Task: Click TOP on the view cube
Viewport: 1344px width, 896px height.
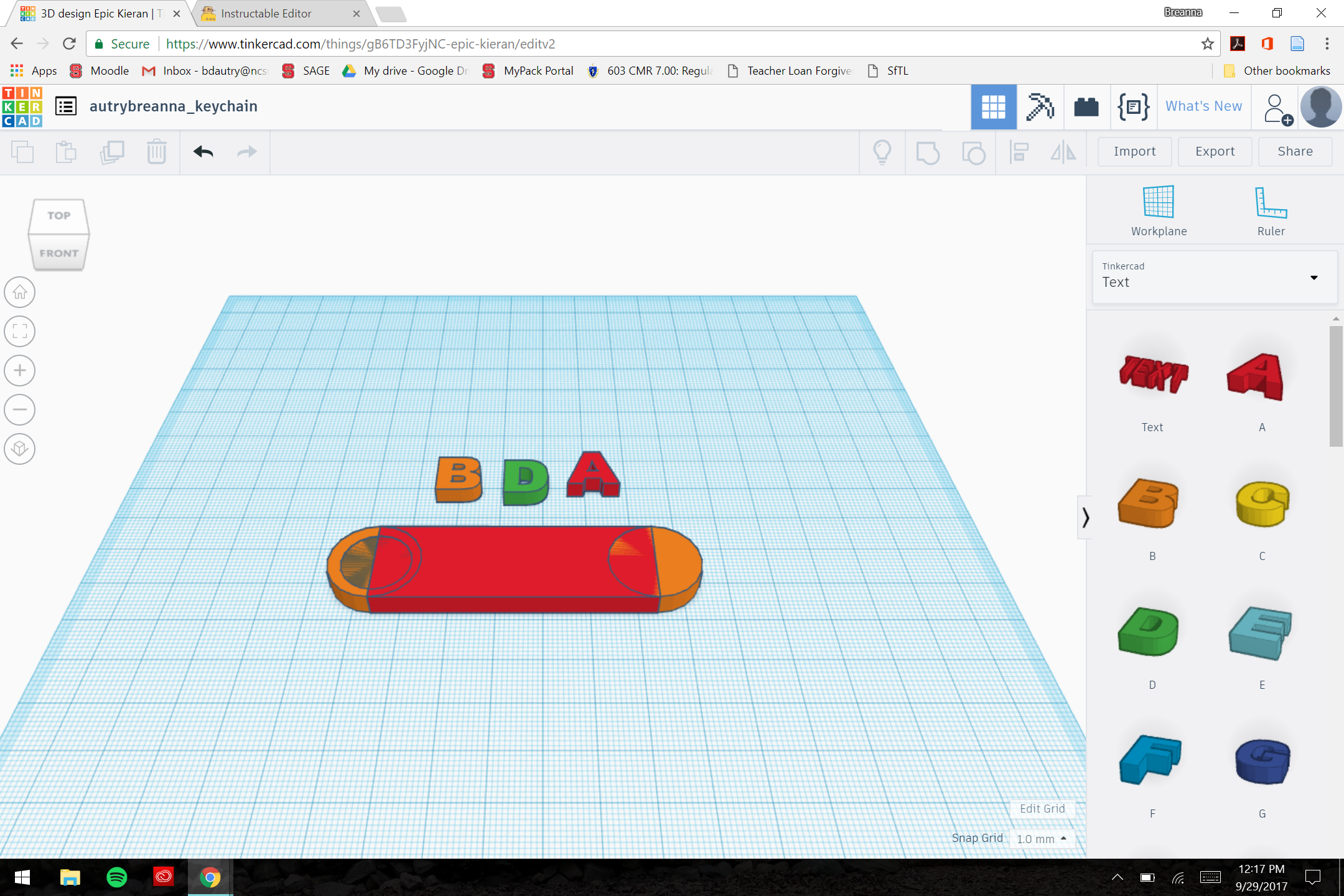Action: [58, 215]
